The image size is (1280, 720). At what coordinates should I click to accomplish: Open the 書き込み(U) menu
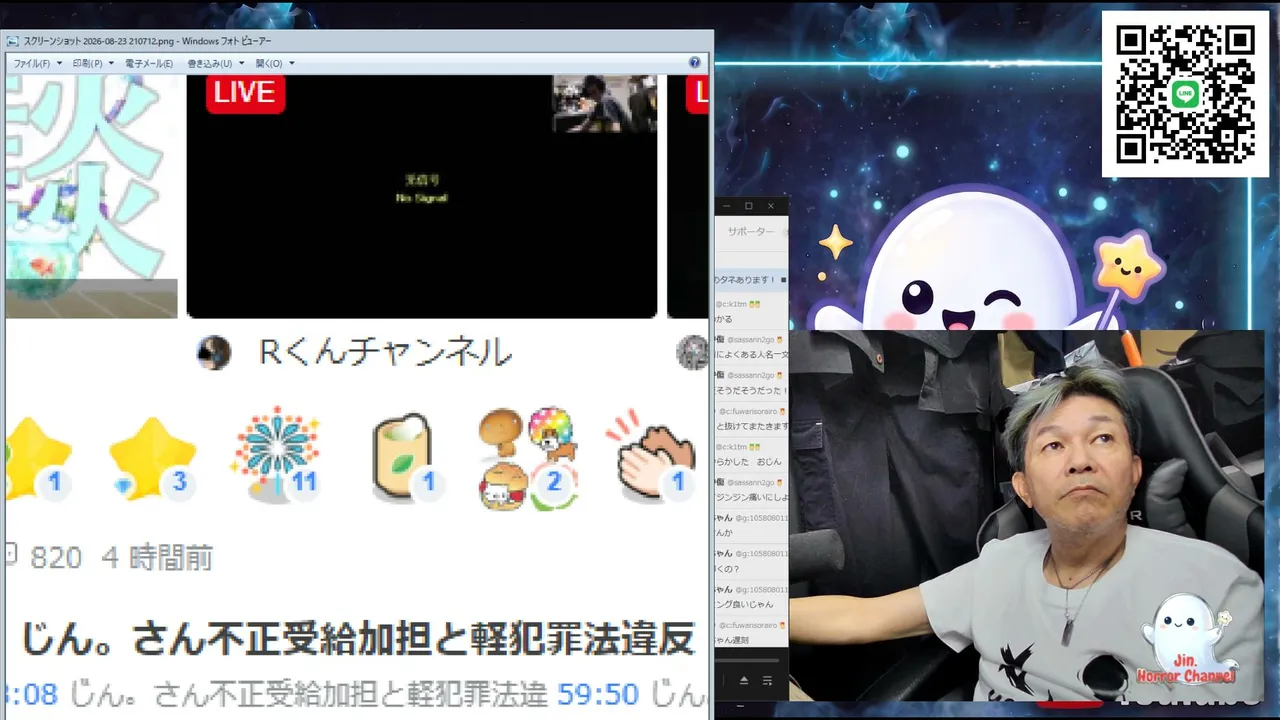click(209, 63)
